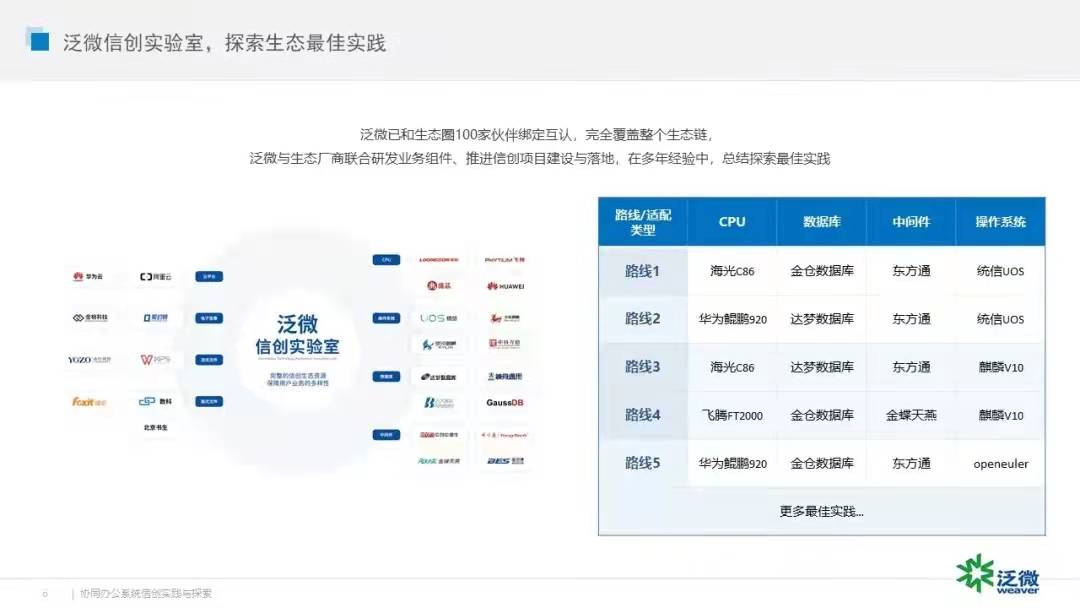Click the Loongson logo
The height and width of the screenshot is (608, 1080).
[439, 260]
